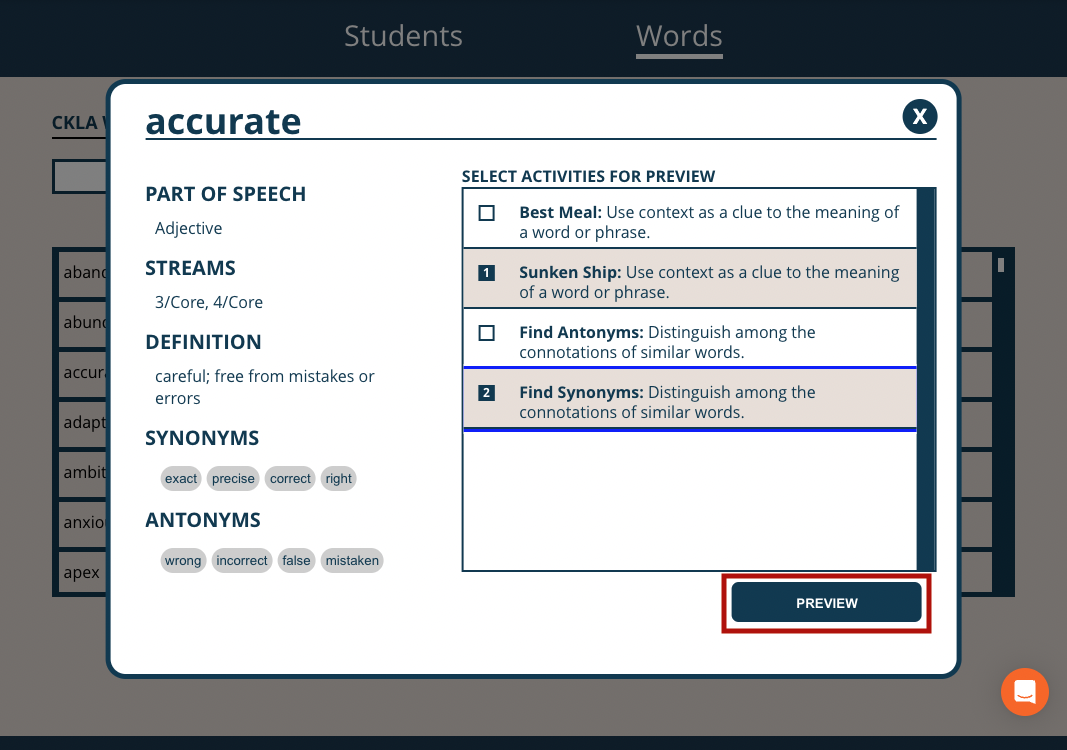Deselect the Sunken Ship activity

pyautogui.click(x=487, y=272)
